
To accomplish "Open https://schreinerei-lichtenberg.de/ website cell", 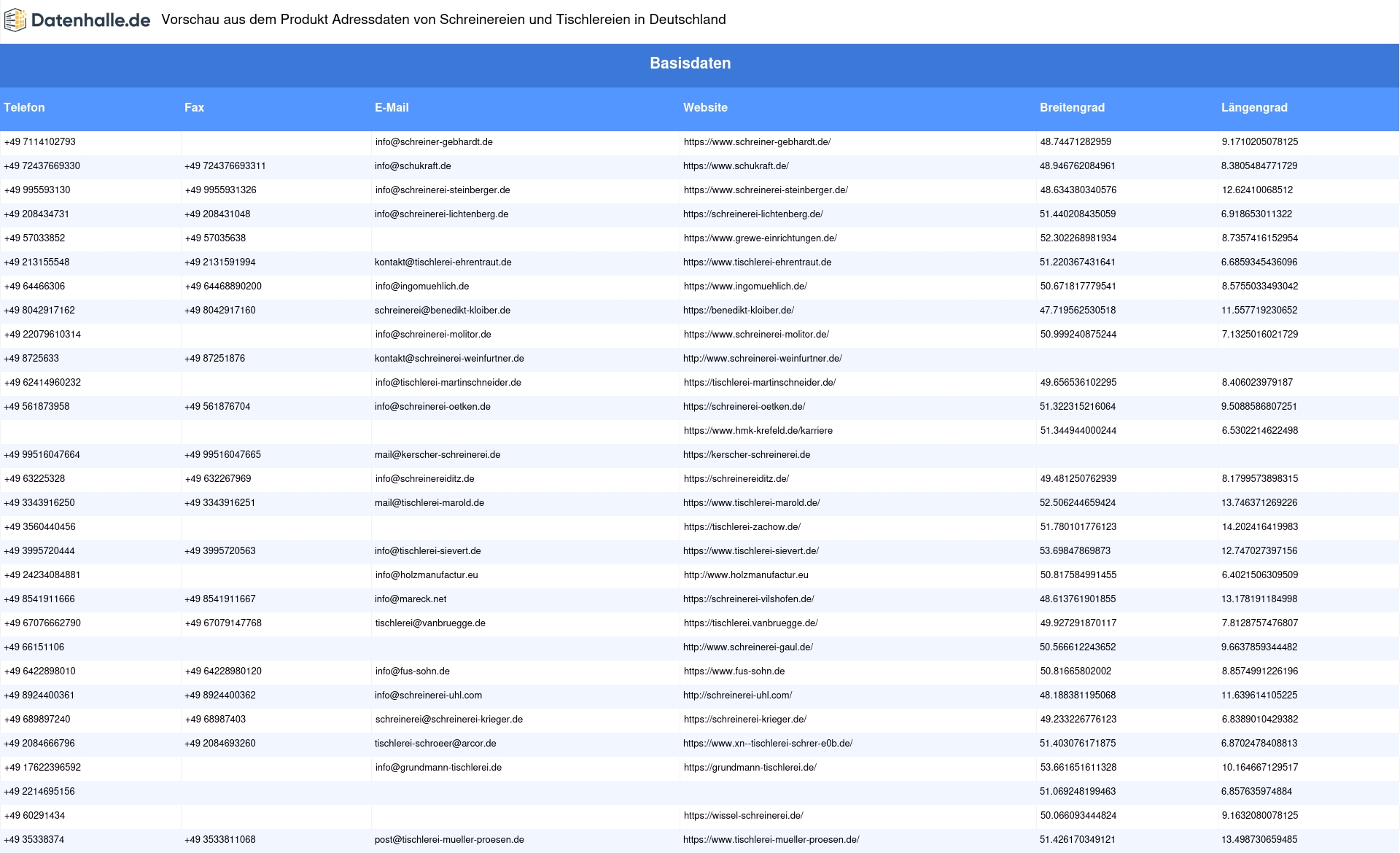I will [x=753, y=214].
